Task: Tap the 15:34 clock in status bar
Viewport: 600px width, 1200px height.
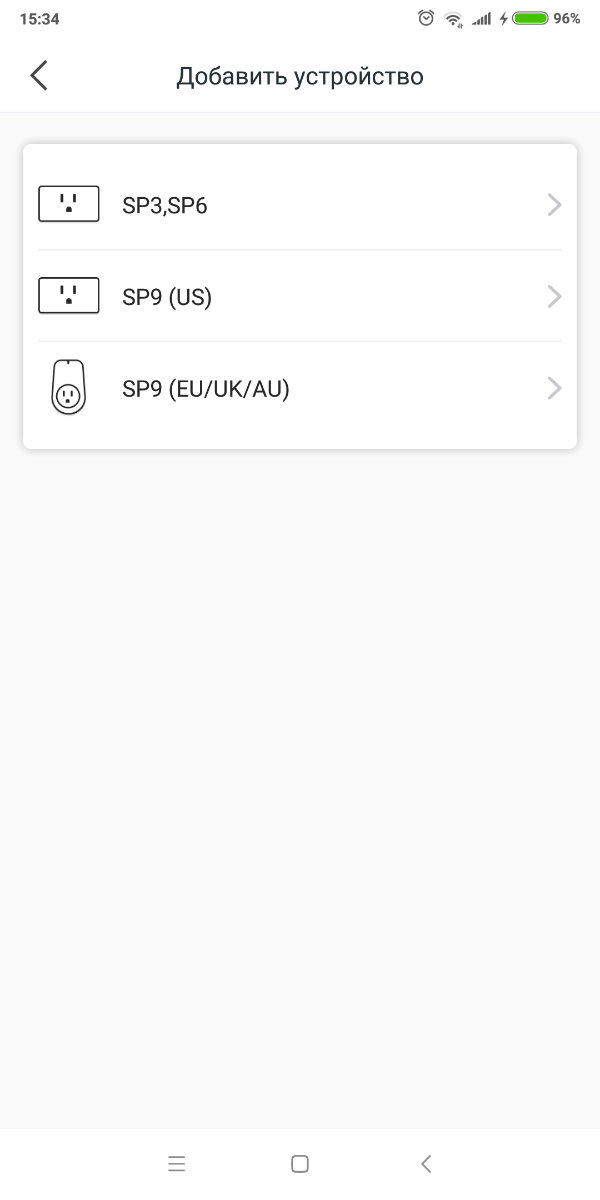Action: pos(39,18)
